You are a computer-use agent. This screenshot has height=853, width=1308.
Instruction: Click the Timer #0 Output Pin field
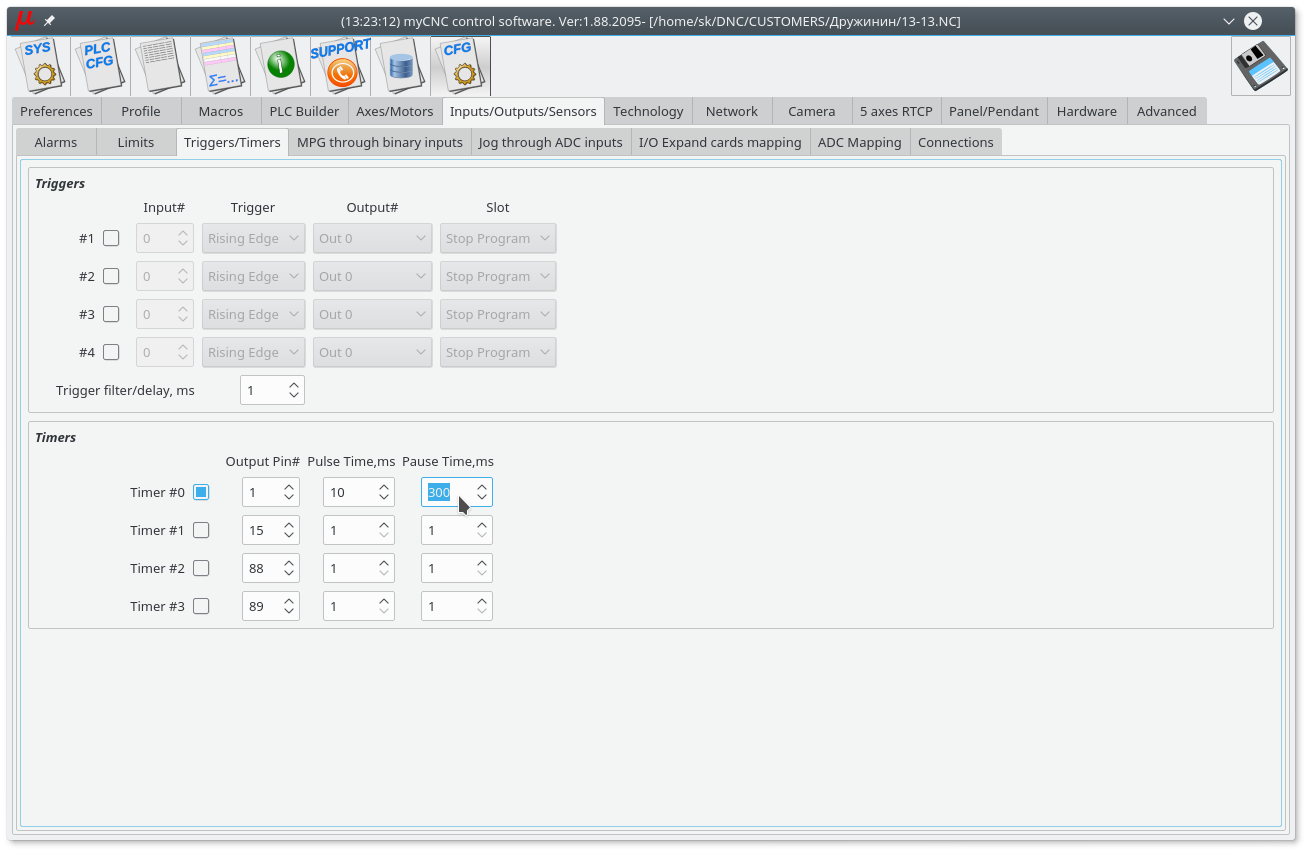[271, 492]
